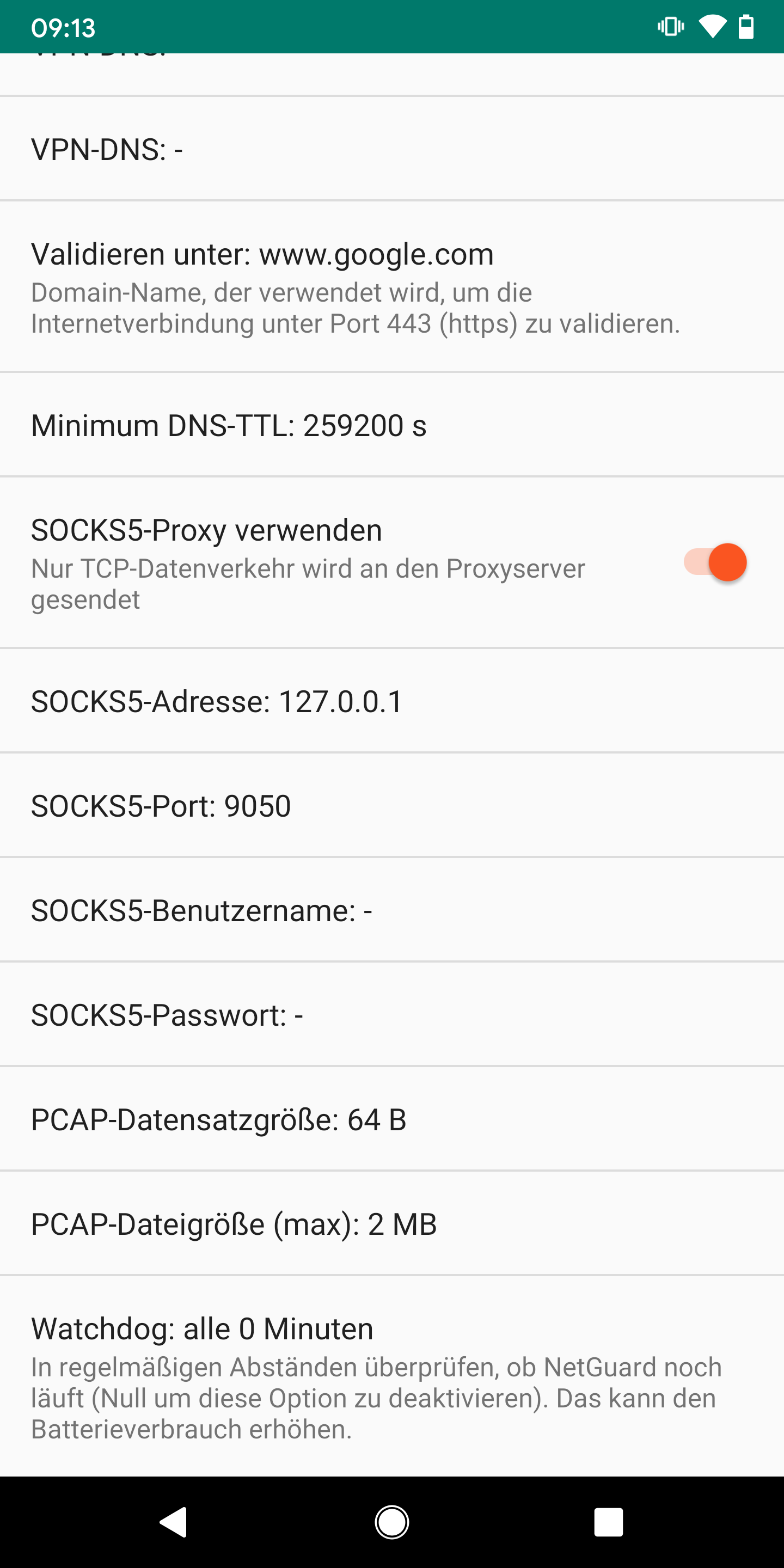Viewport: 784px width, 1568px height.
Task: Adjust PCAP-Datensatzgröße 64 B
Action: (392, 1120)
